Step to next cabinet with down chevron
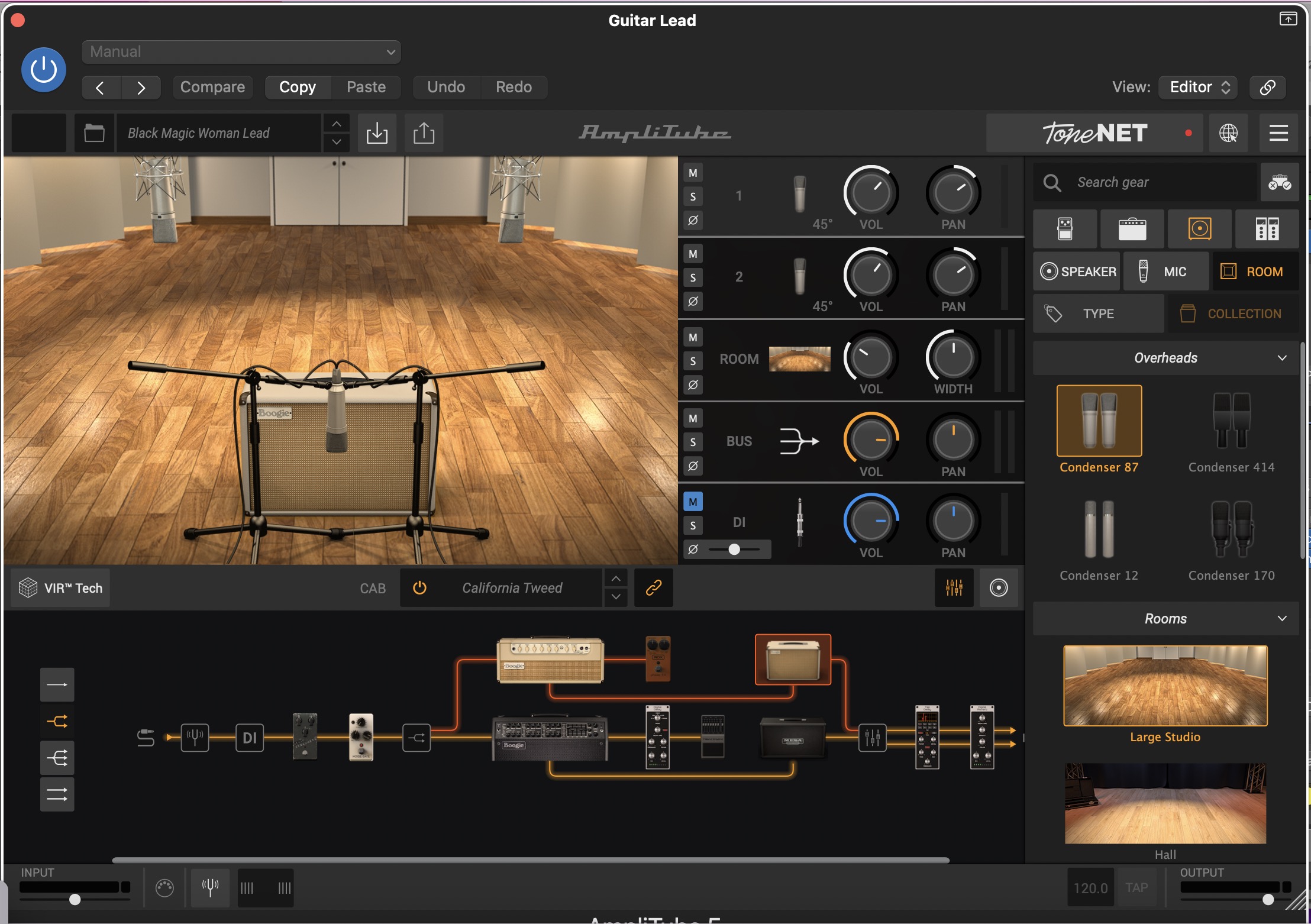 pos(616,597)
